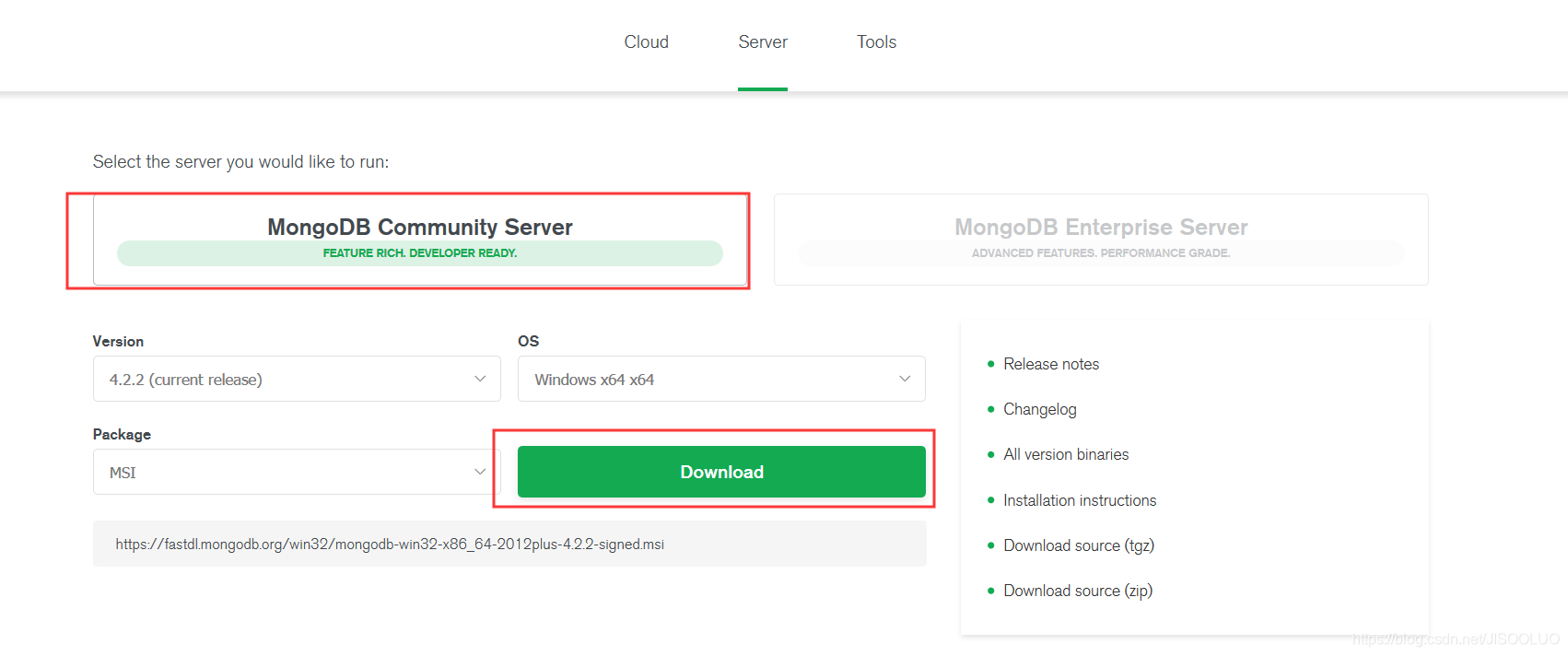View the Changelog link

pos(1039,409)
